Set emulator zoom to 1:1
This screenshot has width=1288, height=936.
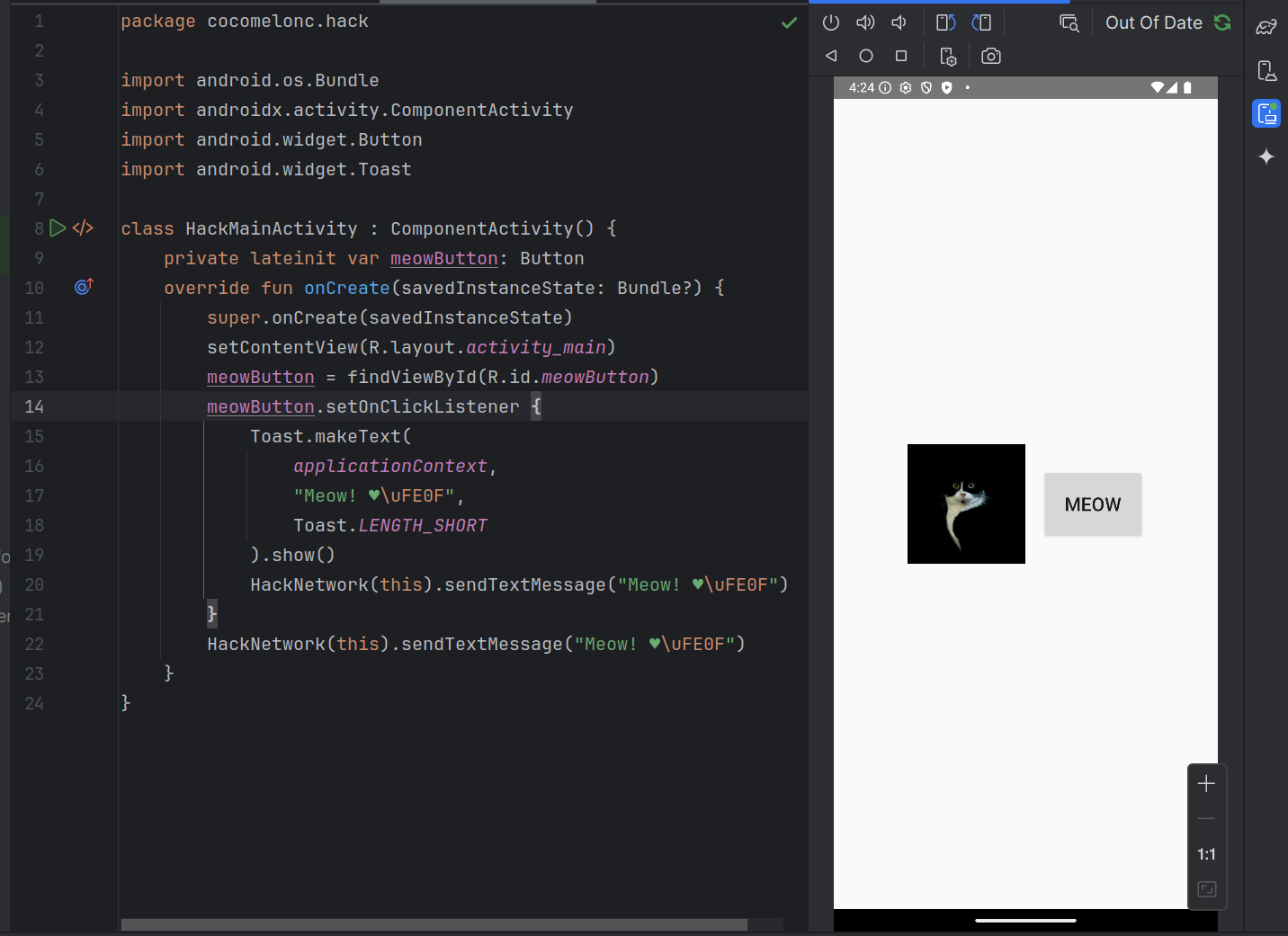tap(1206, 854)
